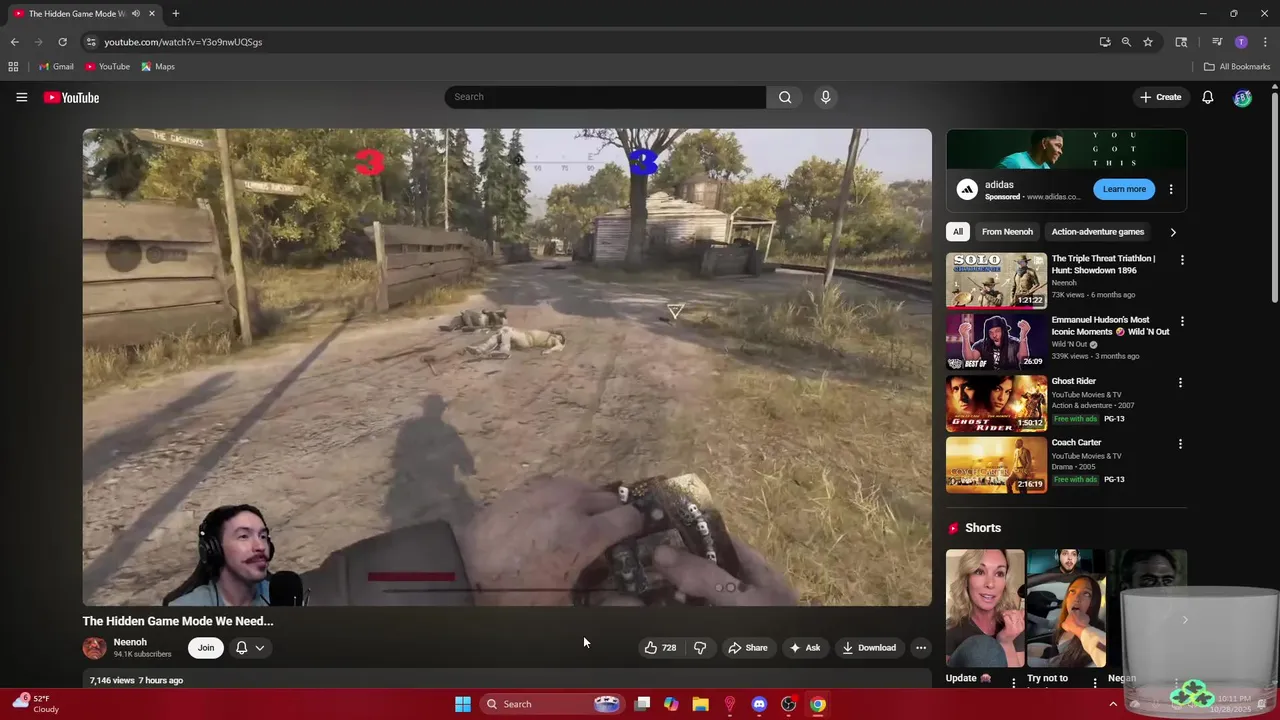View site information icon in address bar
This screenshot has height=720, width=1280.
point(91,42)
